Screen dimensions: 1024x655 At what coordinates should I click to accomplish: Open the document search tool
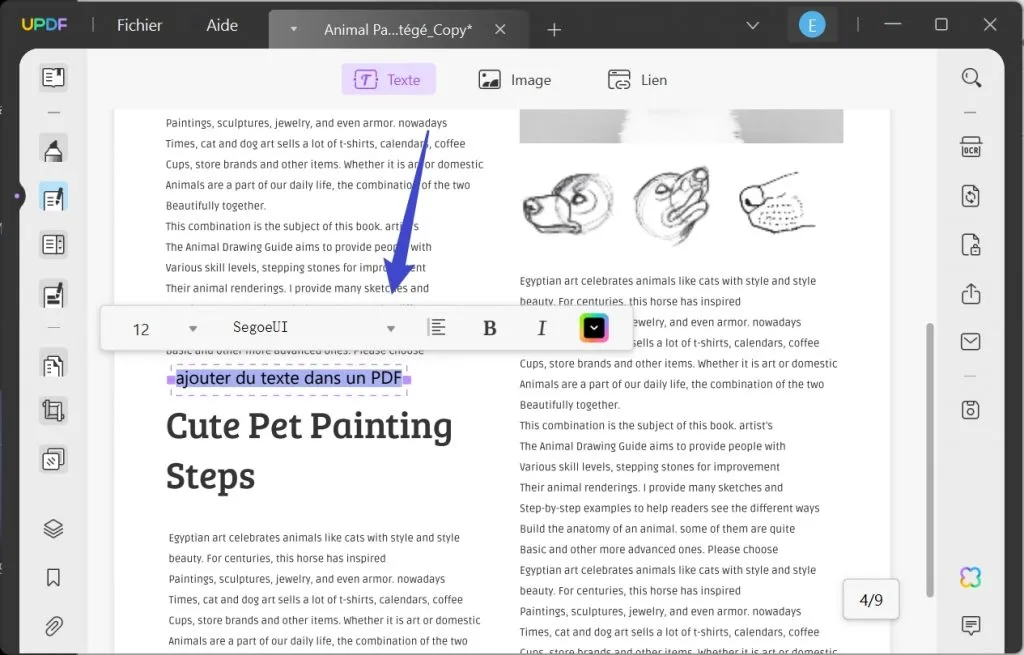click(970, 77)
